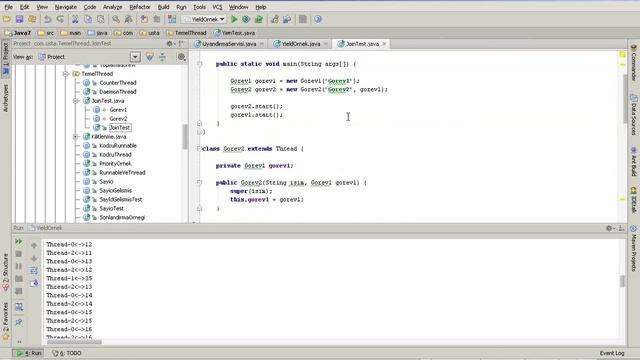Click the Down stack trace arrow
Viewport: 640px width, 360px height.
click(34, 258)
